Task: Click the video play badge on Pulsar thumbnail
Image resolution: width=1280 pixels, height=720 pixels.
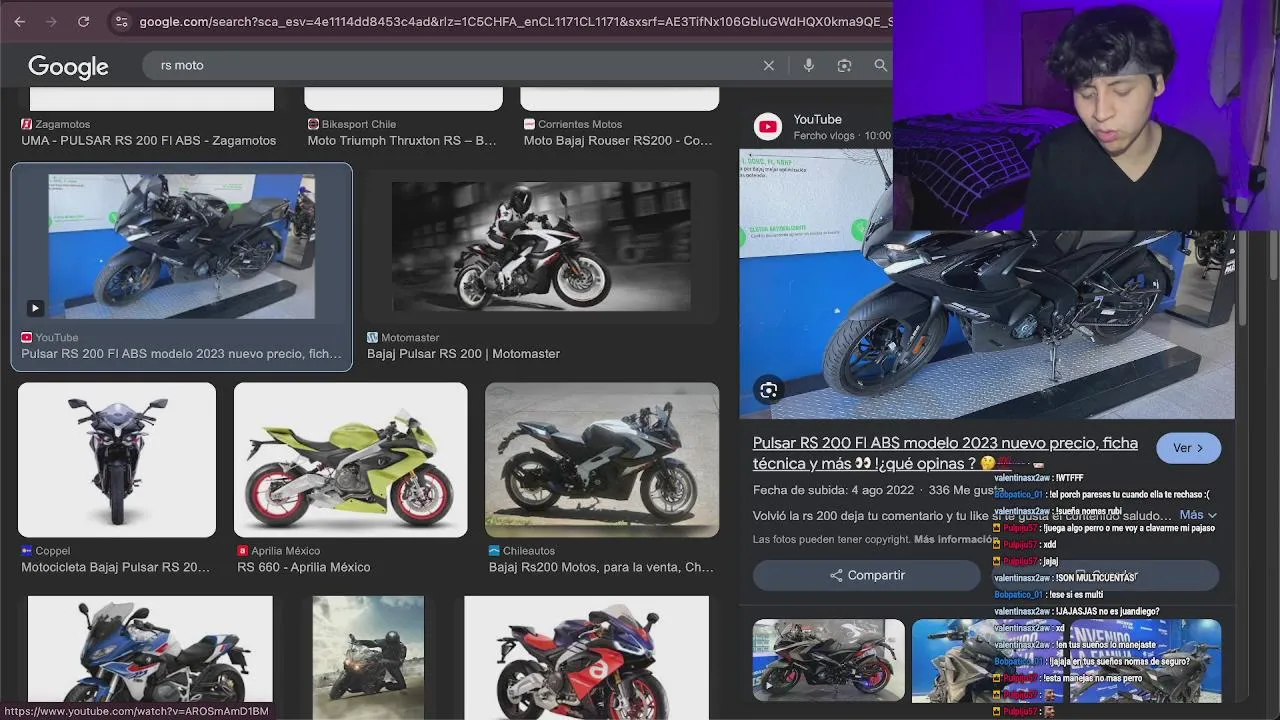Action: [35, 308]
